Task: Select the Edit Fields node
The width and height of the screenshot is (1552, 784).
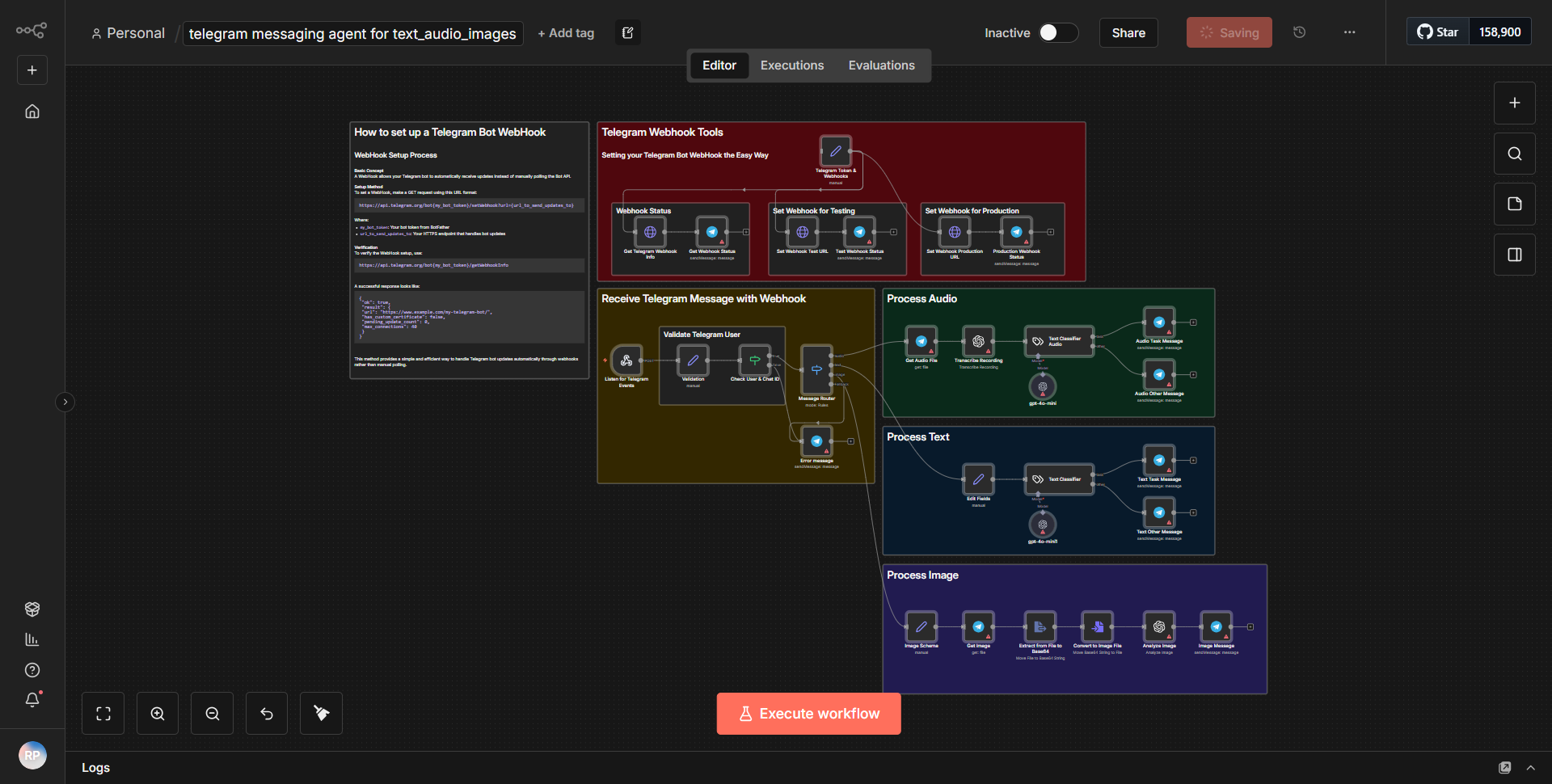Action: coord(978,479)
